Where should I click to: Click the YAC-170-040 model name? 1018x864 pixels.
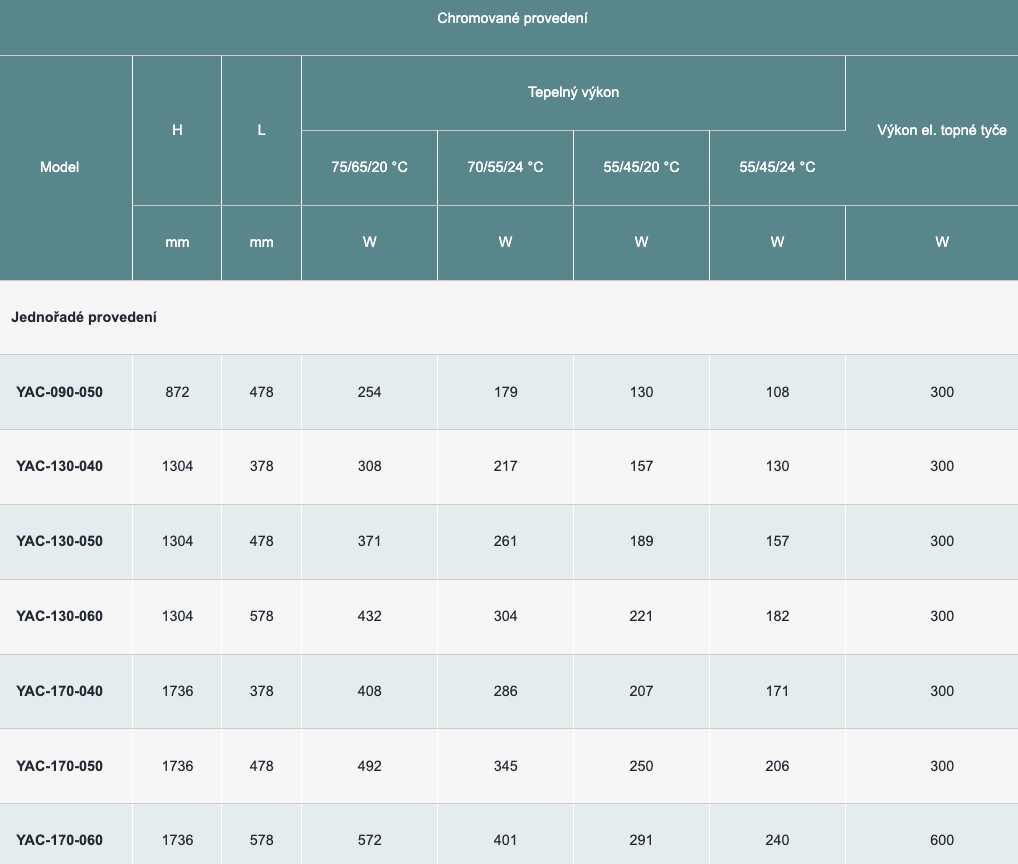click(59, 691)
